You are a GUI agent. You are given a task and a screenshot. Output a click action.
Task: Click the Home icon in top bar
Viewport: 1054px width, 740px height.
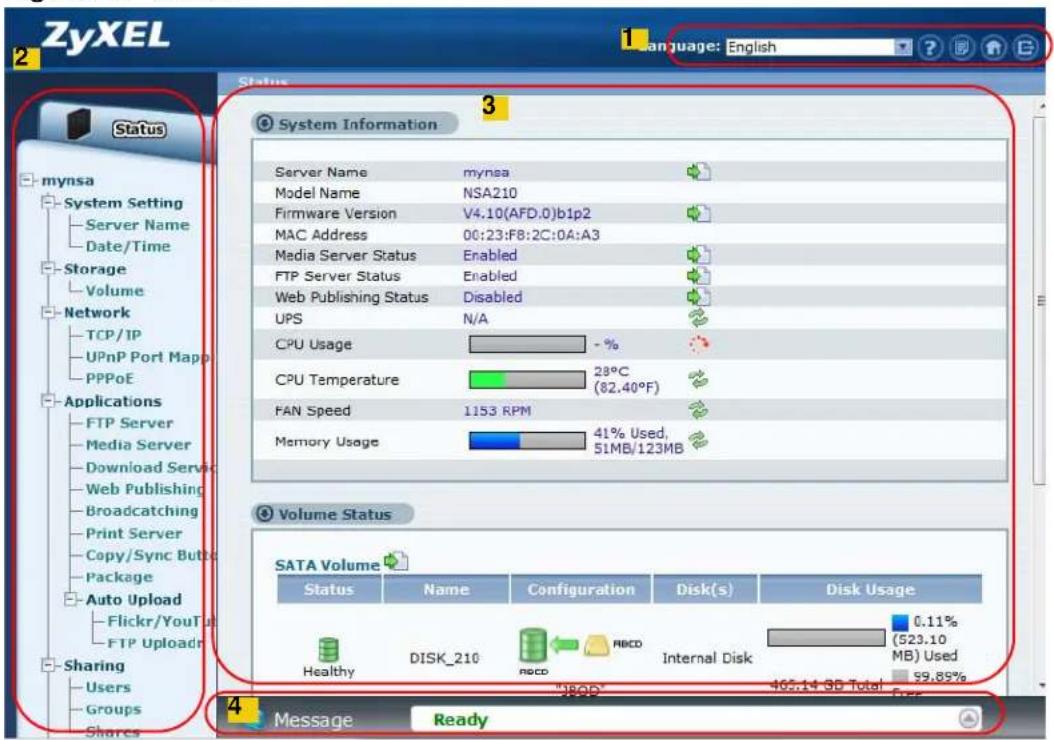(x=994, y=47)
